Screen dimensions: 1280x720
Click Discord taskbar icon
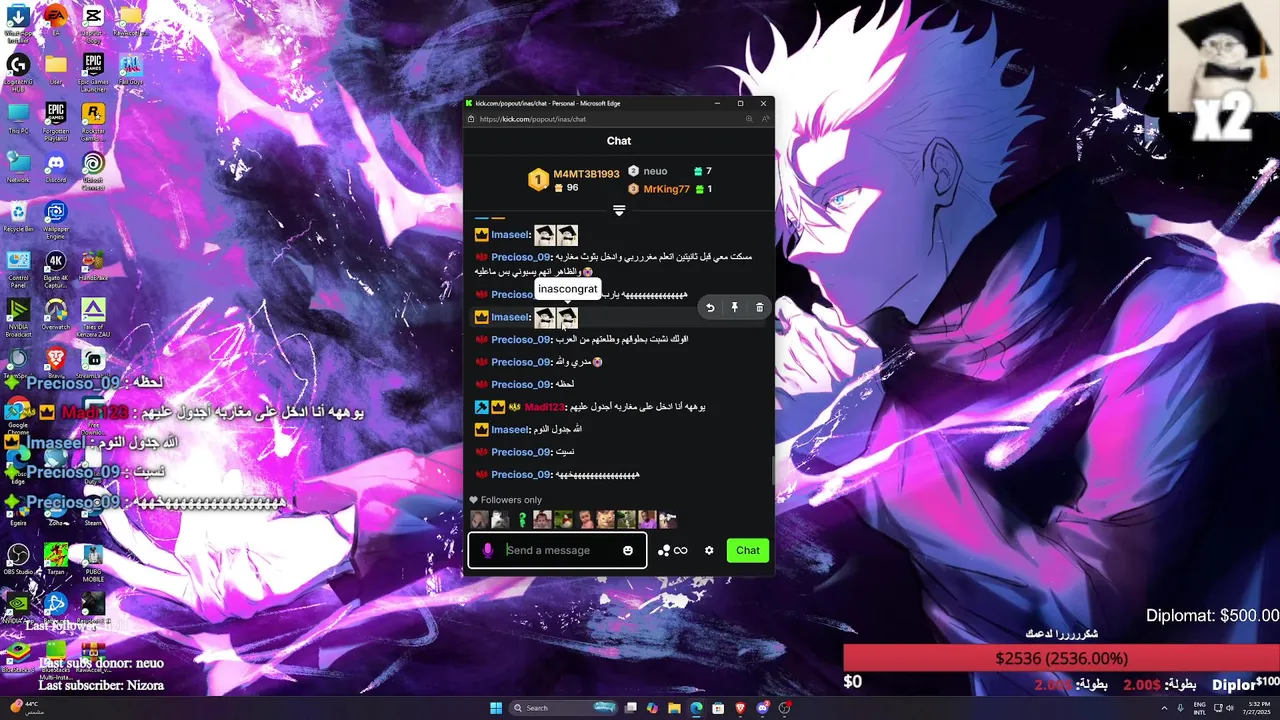pyautogui.click(x=763, y=708)
